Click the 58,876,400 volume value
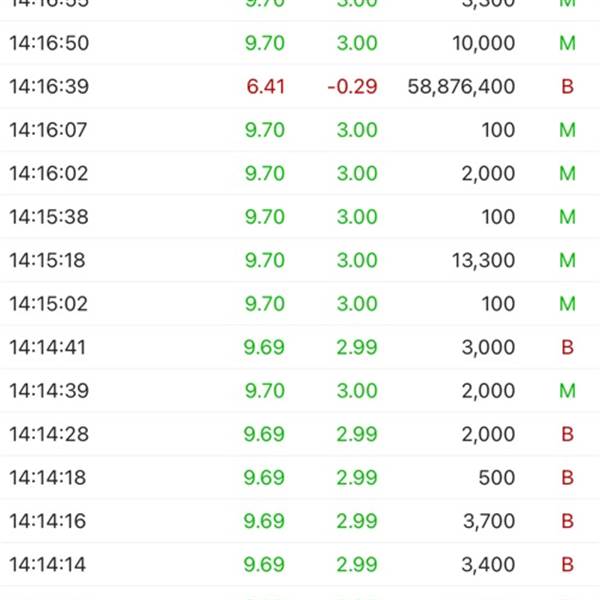This screenshot has width=600, height=600. [x=461, y=86]
